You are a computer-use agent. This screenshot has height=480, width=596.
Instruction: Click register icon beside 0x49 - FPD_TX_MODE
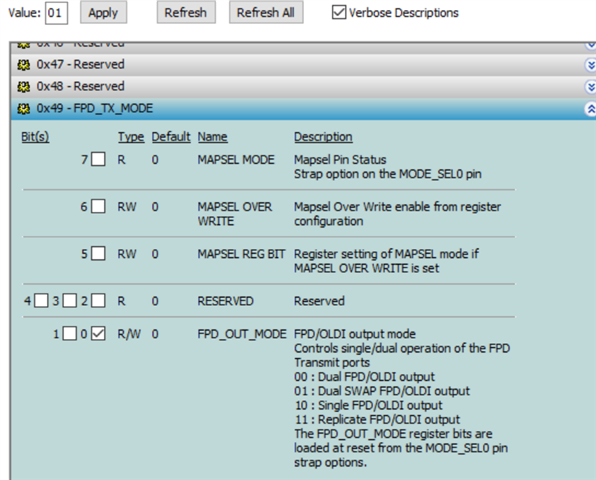coord(24,109)
